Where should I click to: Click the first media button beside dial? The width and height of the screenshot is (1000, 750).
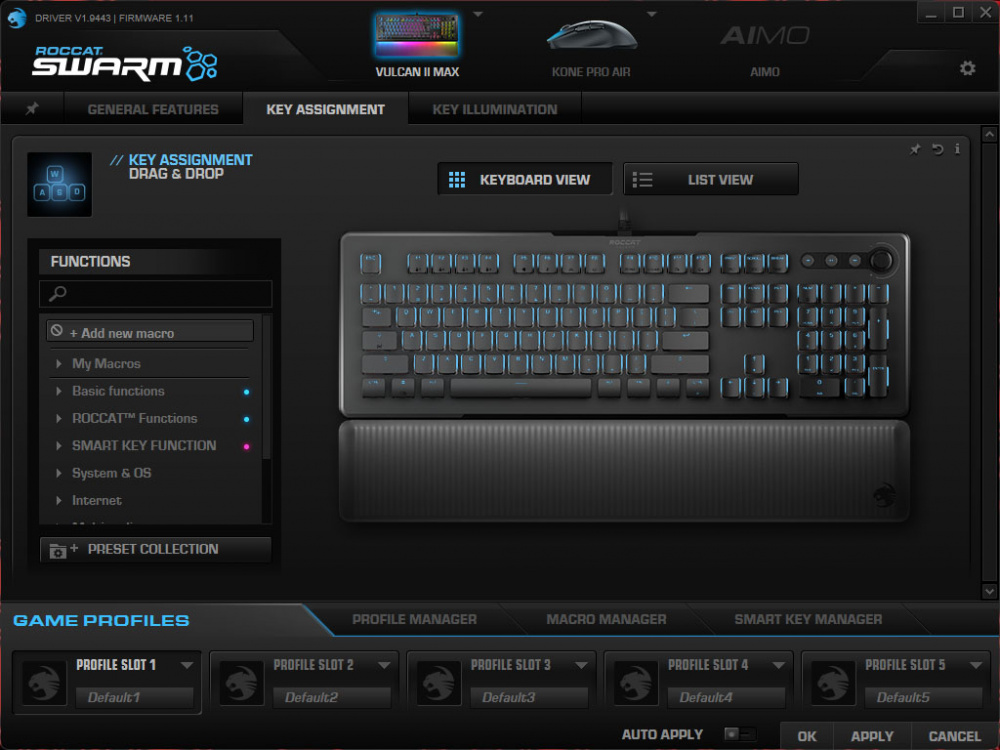pyautogui.click(x=808, y=260)
